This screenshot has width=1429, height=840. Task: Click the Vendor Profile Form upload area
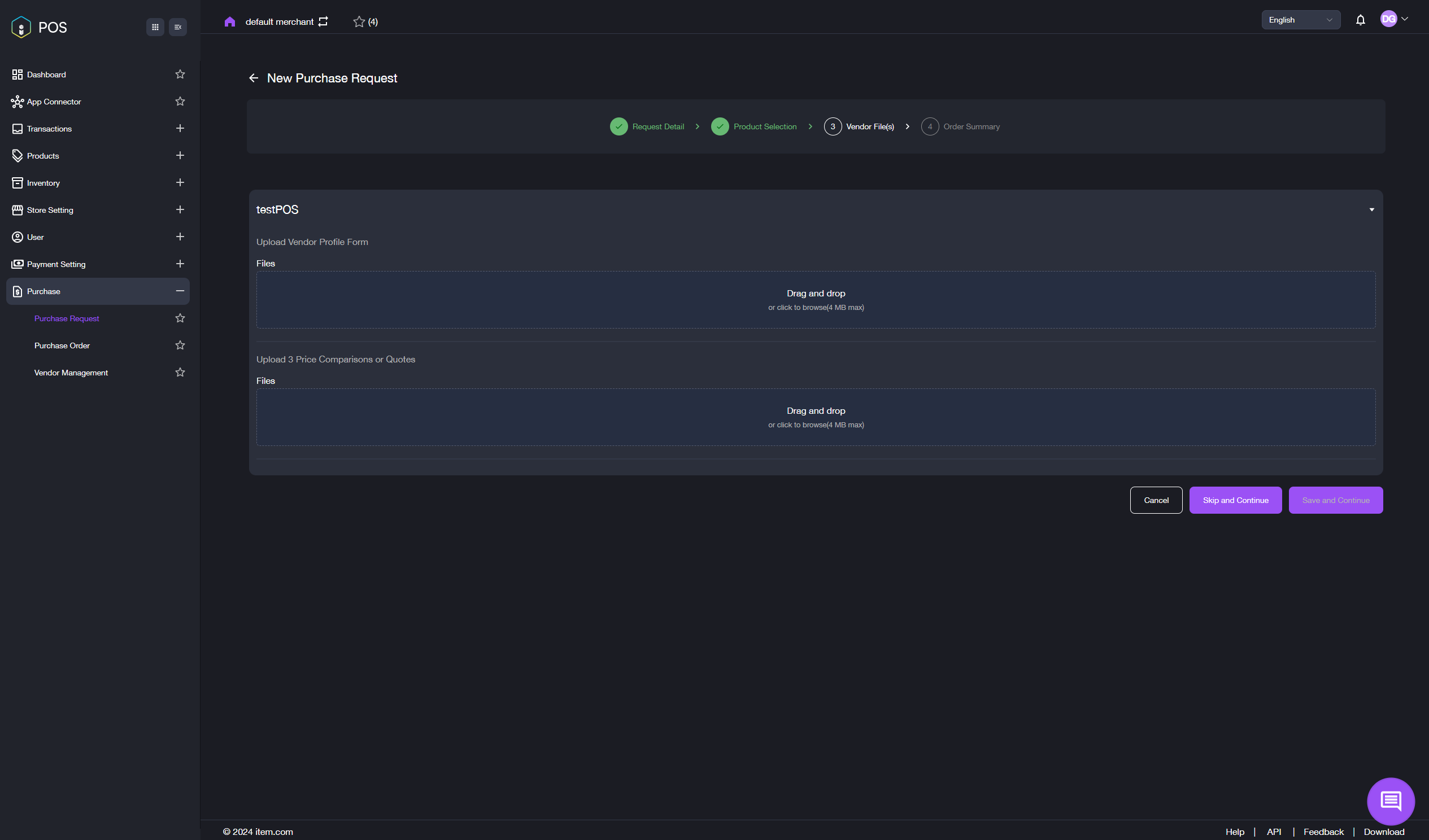click(x=816, y=300)
